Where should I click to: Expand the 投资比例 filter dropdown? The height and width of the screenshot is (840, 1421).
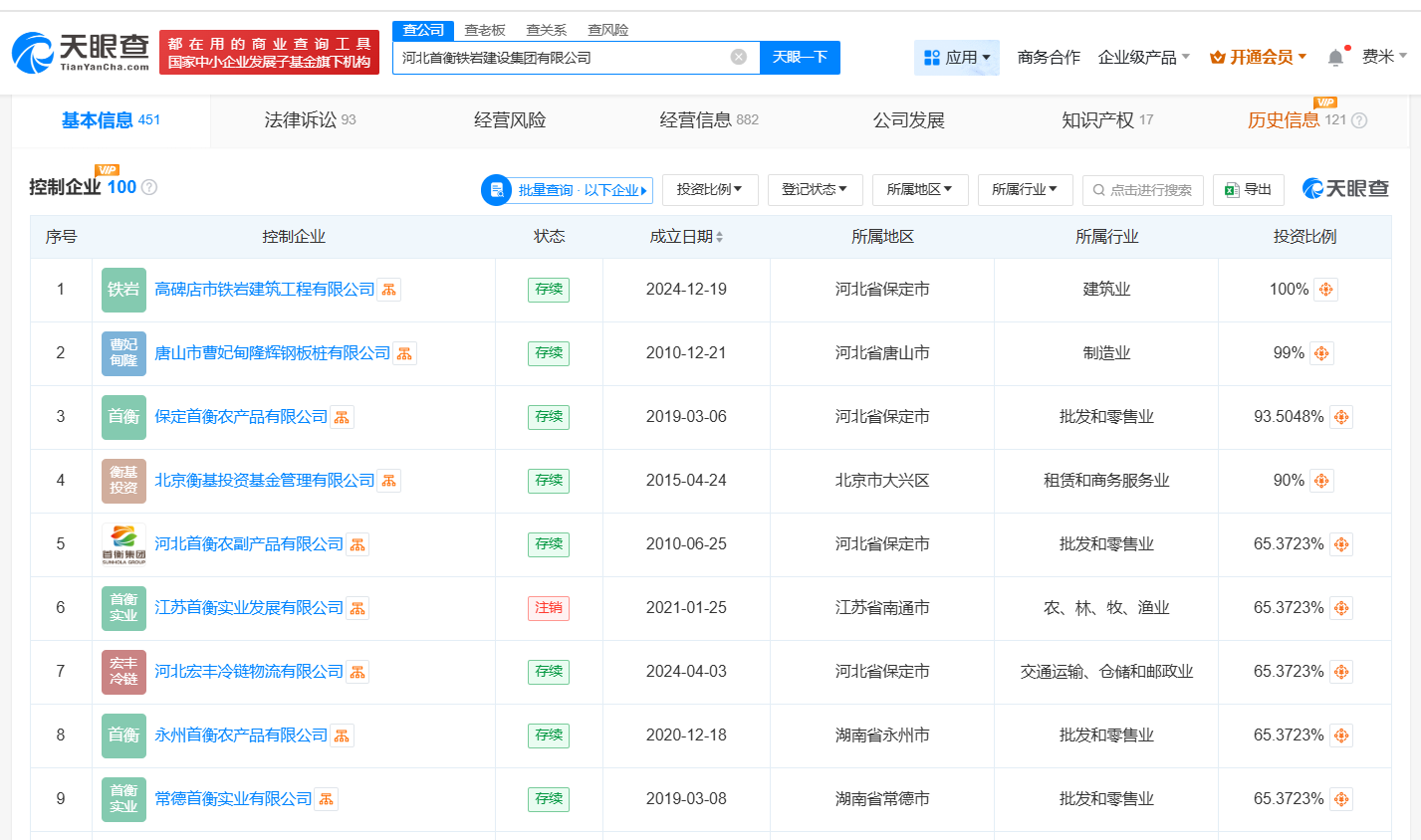710,189
